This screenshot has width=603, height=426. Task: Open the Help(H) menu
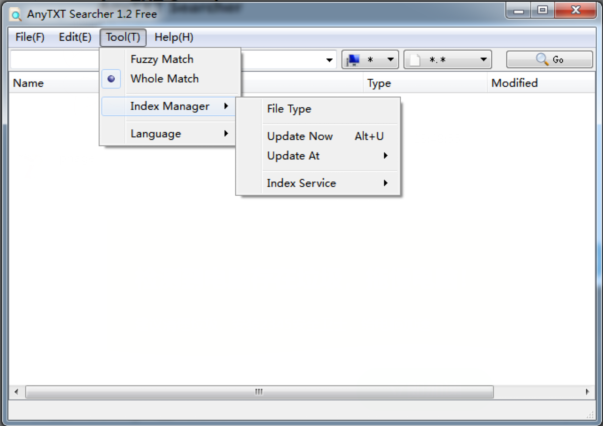click(x=174, y=37)
